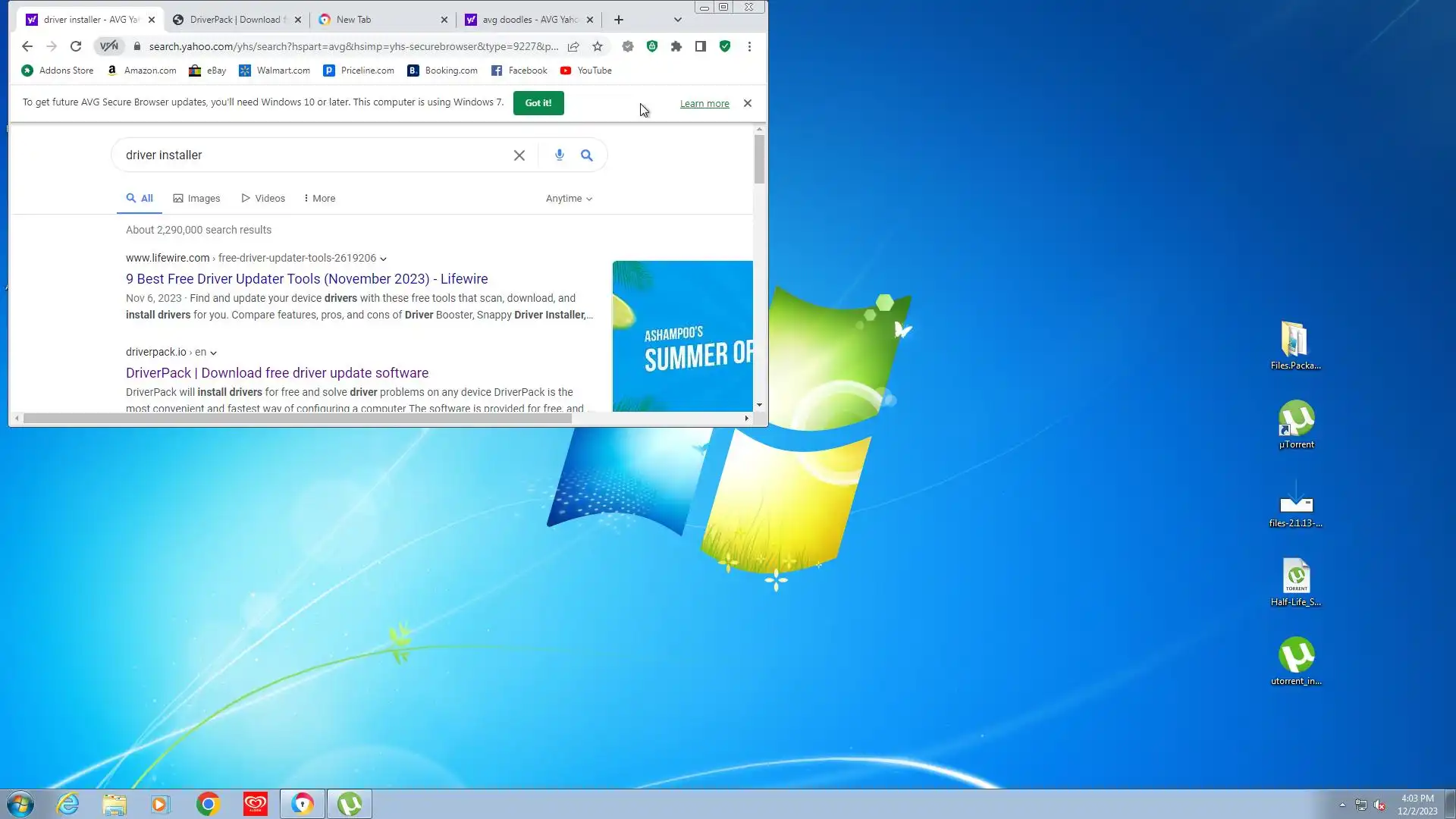Switch to DriverPack browser tab
The height and width of the screenshot is (819, 1456).
pyautogui.click(x=235, y=20)
